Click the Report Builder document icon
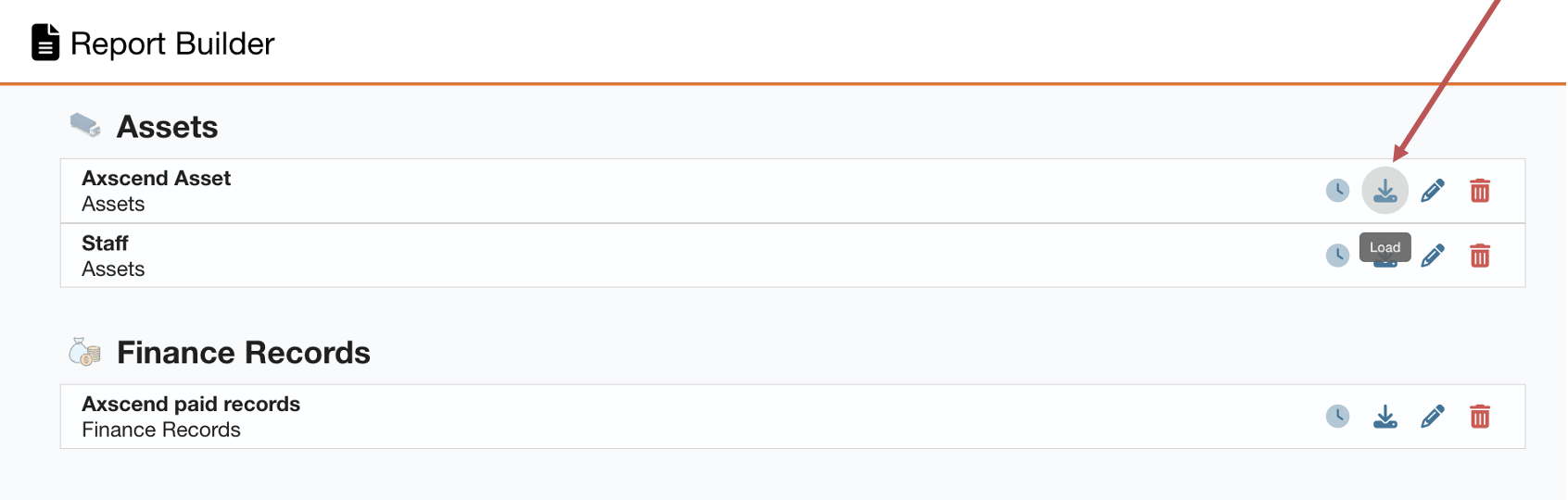 point(45,43)
